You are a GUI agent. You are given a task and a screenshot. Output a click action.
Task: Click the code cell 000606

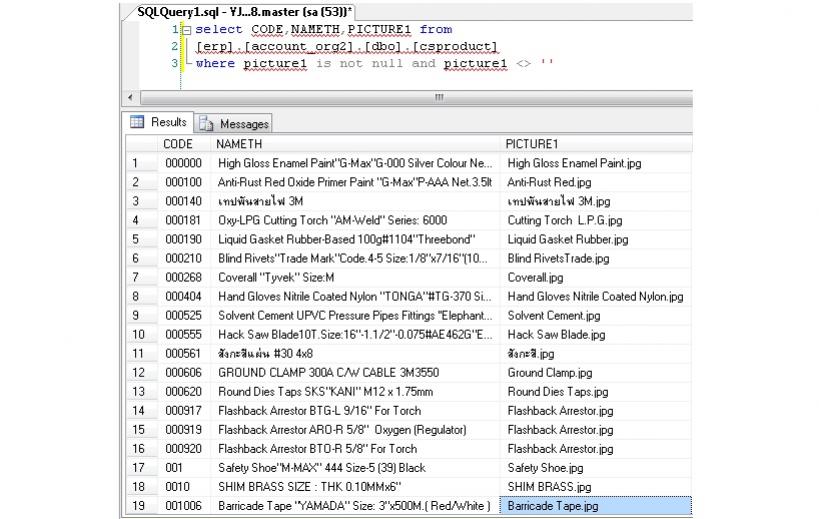(x=184, y=373)
